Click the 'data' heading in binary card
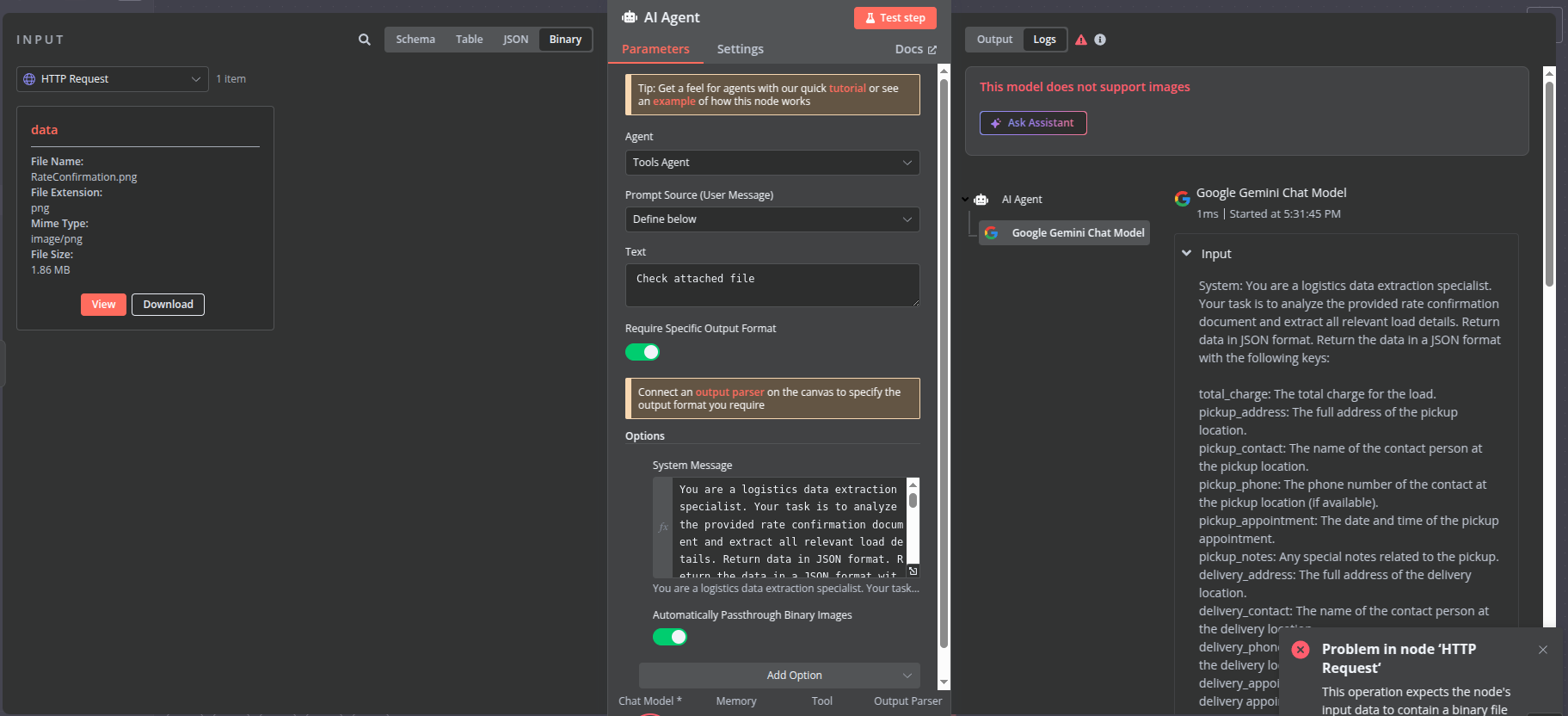This screenshot has height=716, width=1568. click(x=45, y=130)
